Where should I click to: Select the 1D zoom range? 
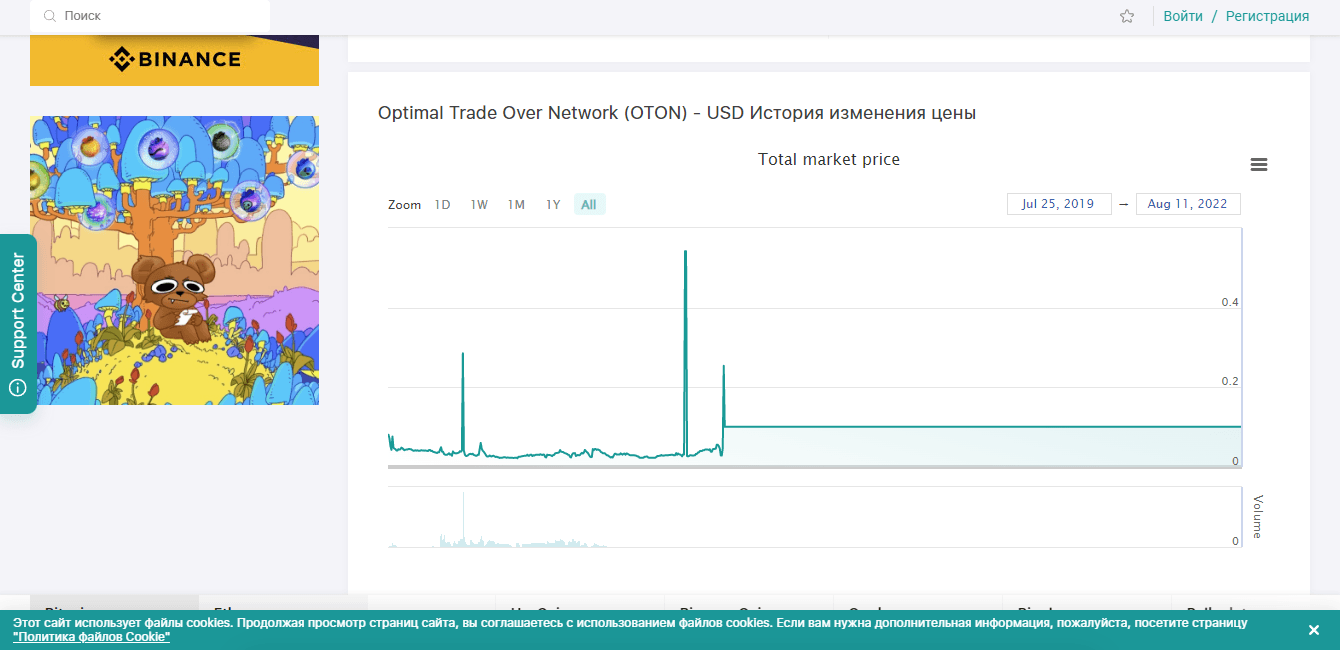click(442, 205)
